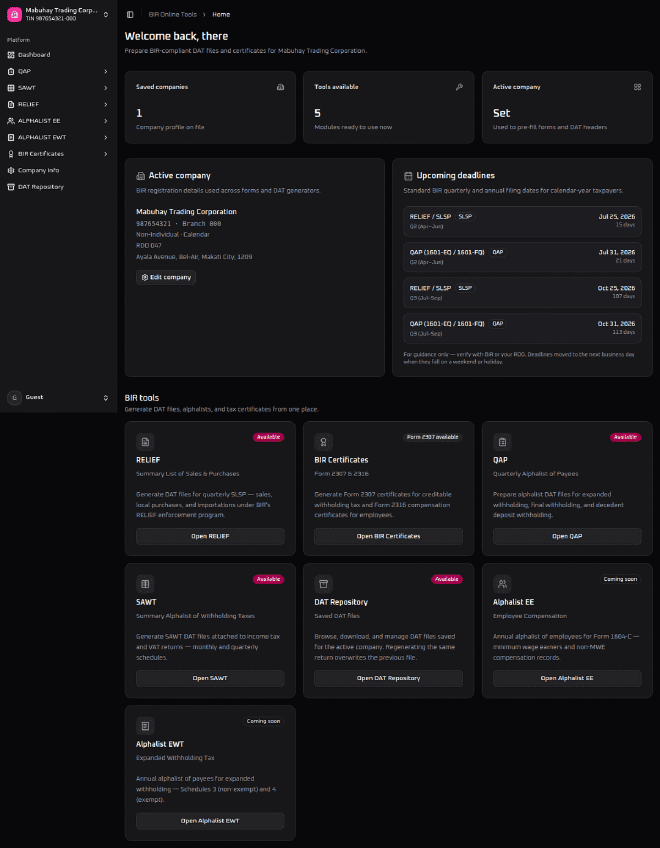This screenshot has width=660, height=848.
Task: Expand the QAP sidebar chevron
Action: (105, 71)
